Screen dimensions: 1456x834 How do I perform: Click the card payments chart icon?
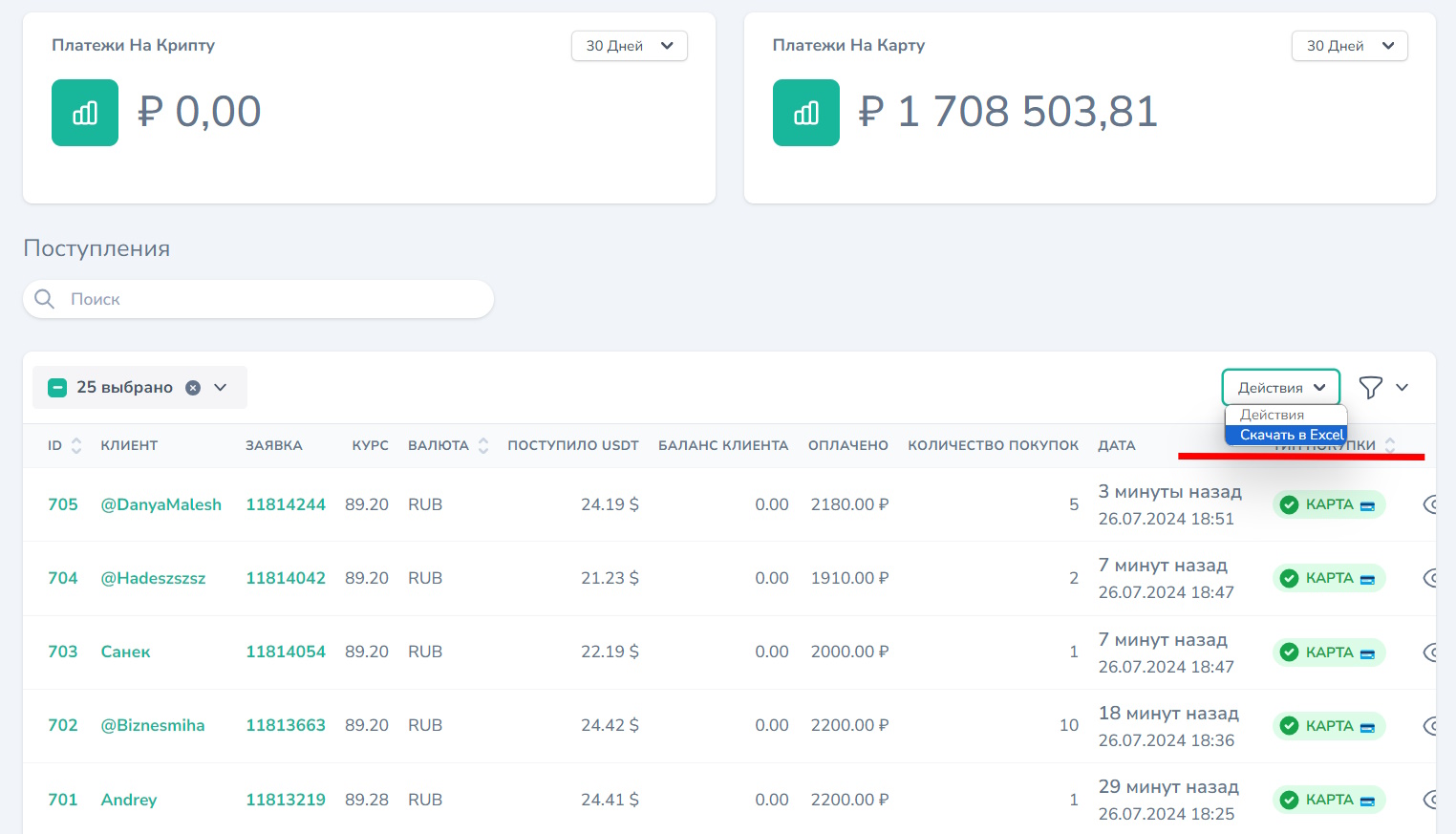point(805,113)
